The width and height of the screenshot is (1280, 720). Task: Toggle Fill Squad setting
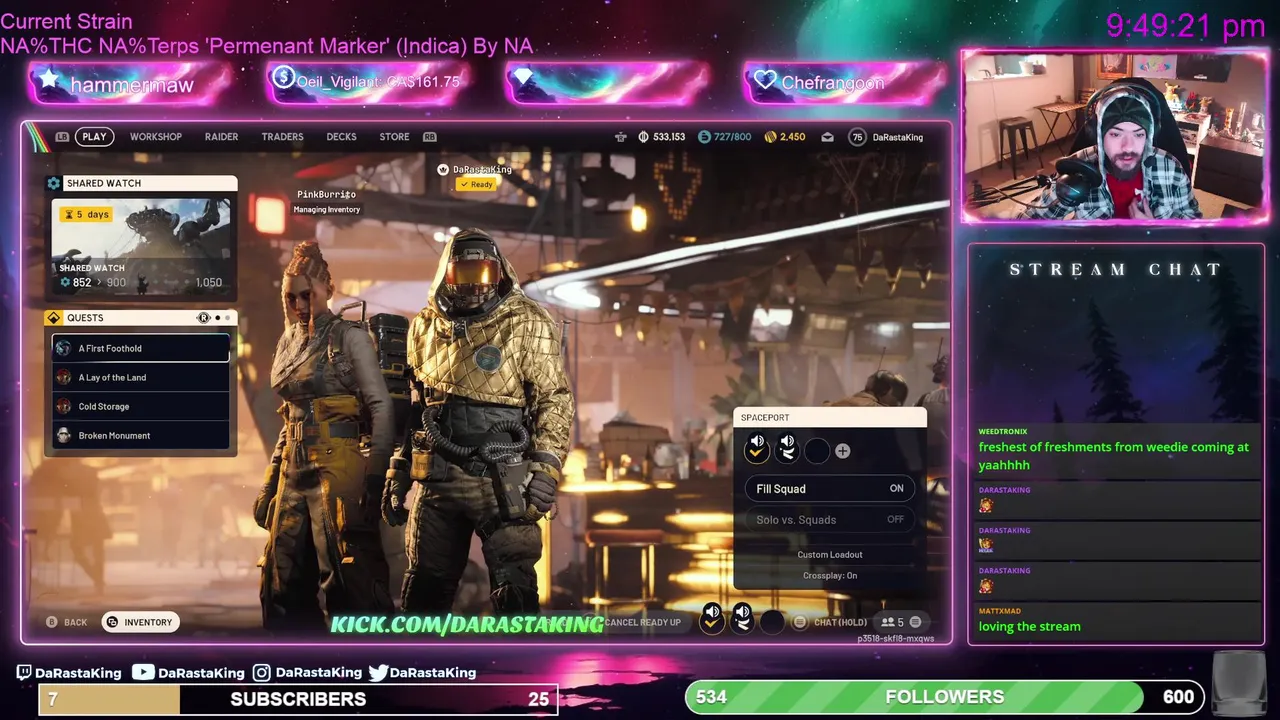click(x=829, y=489)
